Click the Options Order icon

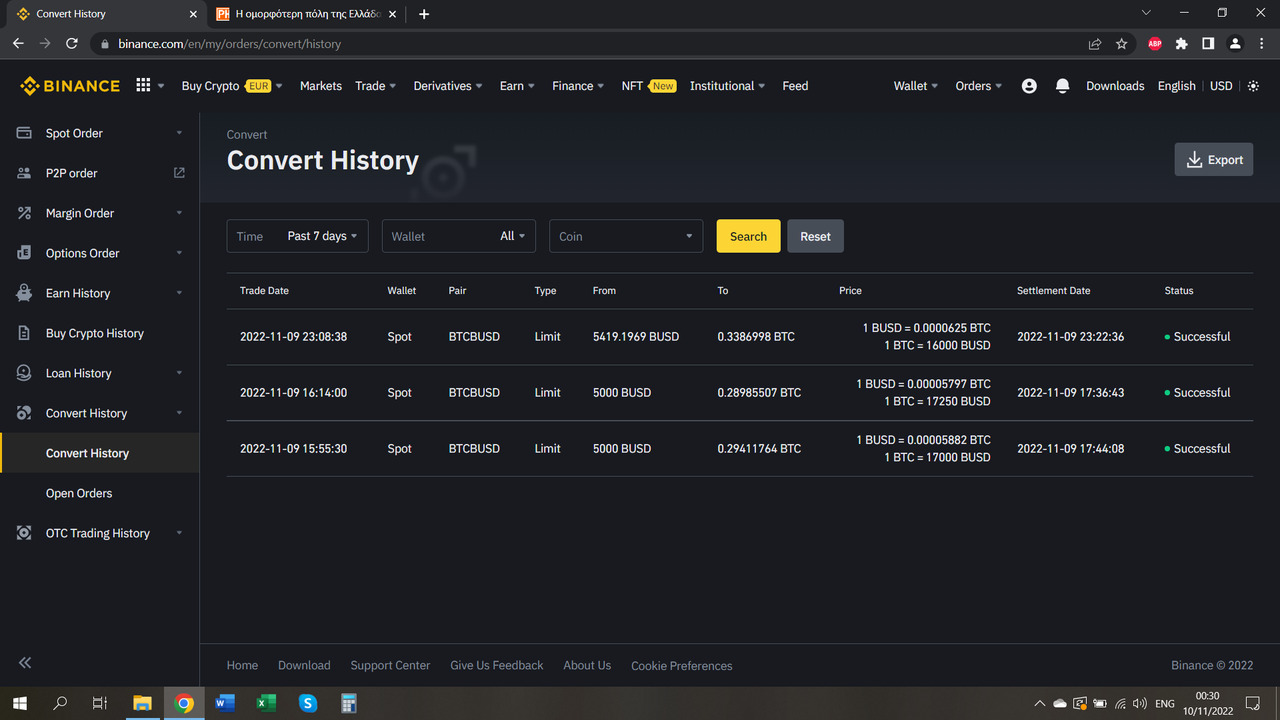[24, 253]
